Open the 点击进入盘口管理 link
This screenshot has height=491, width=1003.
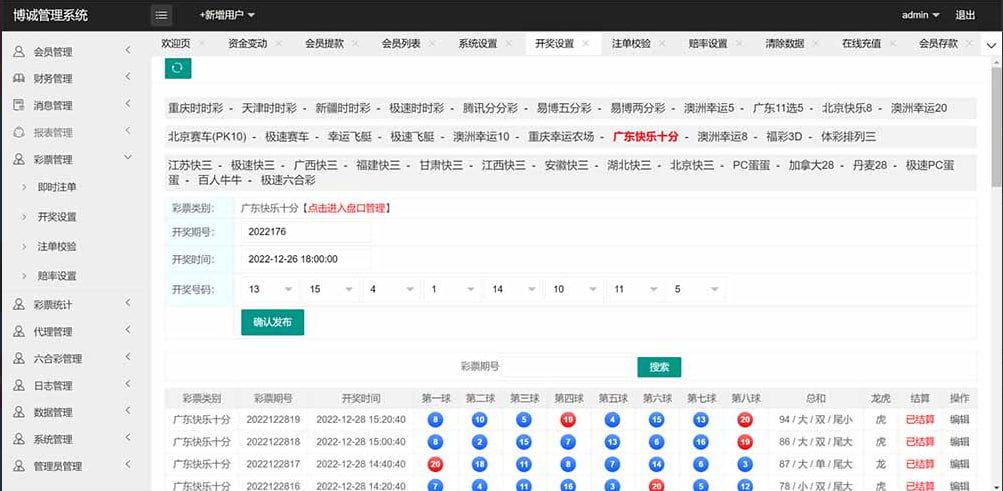coord(346,208)
